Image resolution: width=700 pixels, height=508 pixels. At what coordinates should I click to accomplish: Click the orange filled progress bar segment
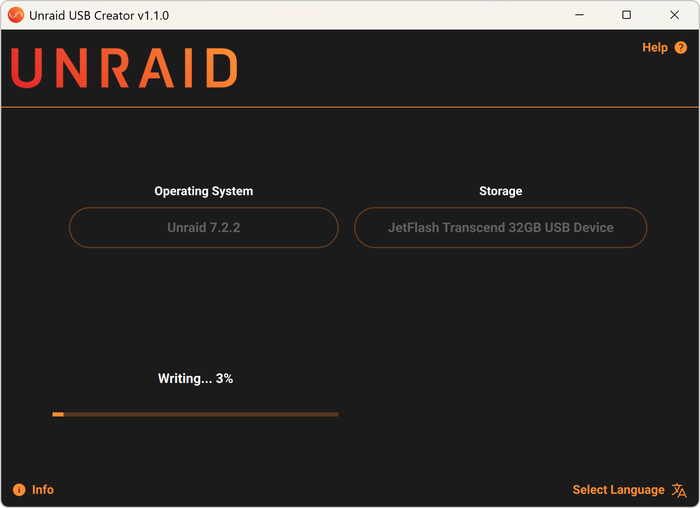[58, 414]
